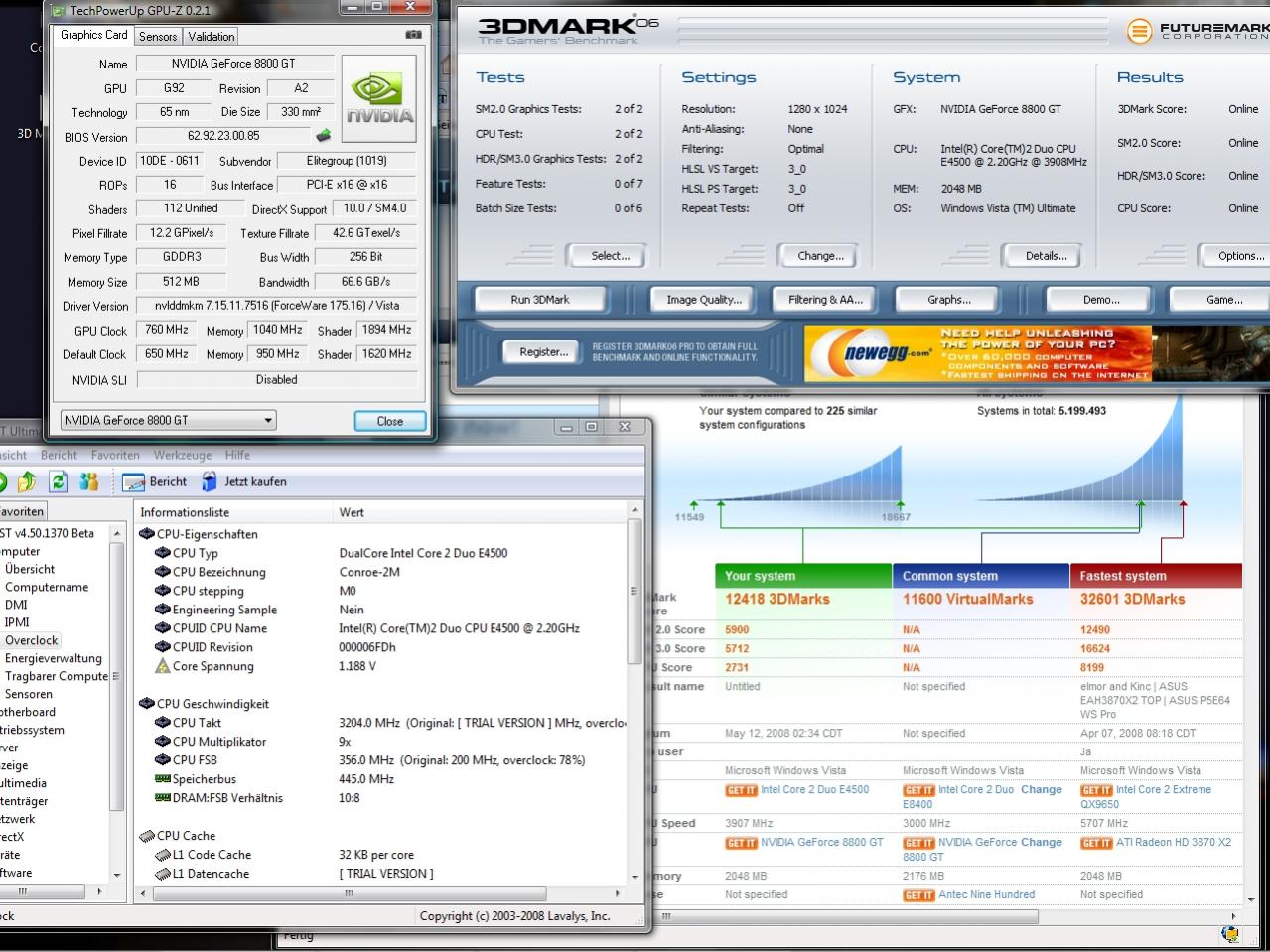Switch to the Sensors tab in GPU-Z
Viewport: 1270px width, 952px height.
point(158,37)
